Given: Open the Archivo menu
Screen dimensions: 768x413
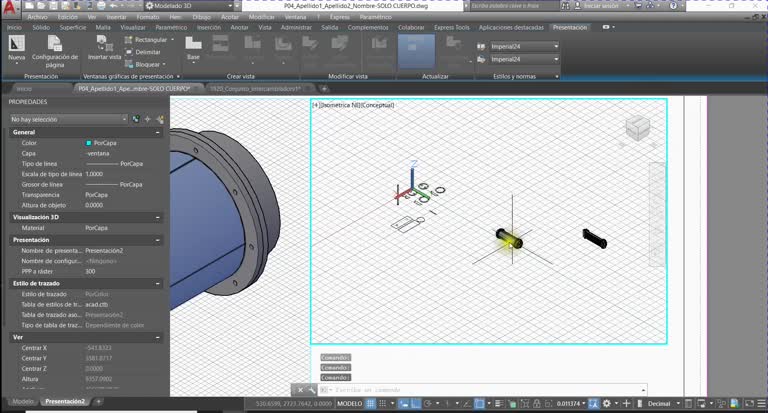Looking at the screenshot, I should click(37, 17).
